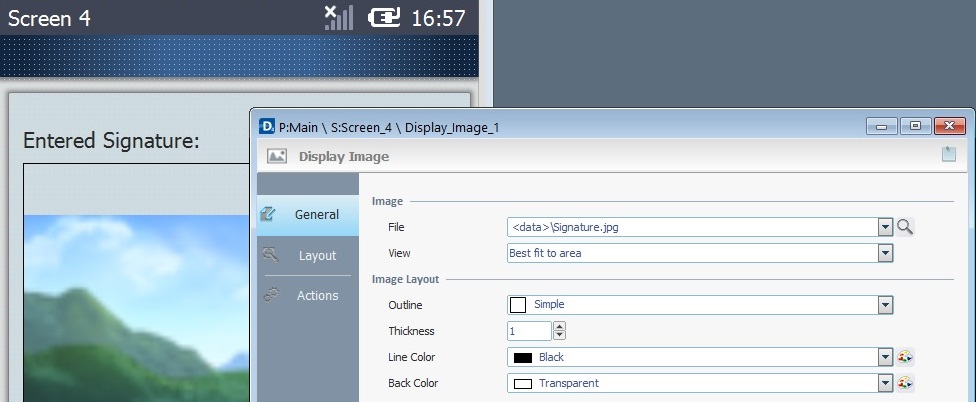The height and width of the screenshot is (402, 977).
Task: Click the 'Screen 4' title text
Action: click(49, 18)
